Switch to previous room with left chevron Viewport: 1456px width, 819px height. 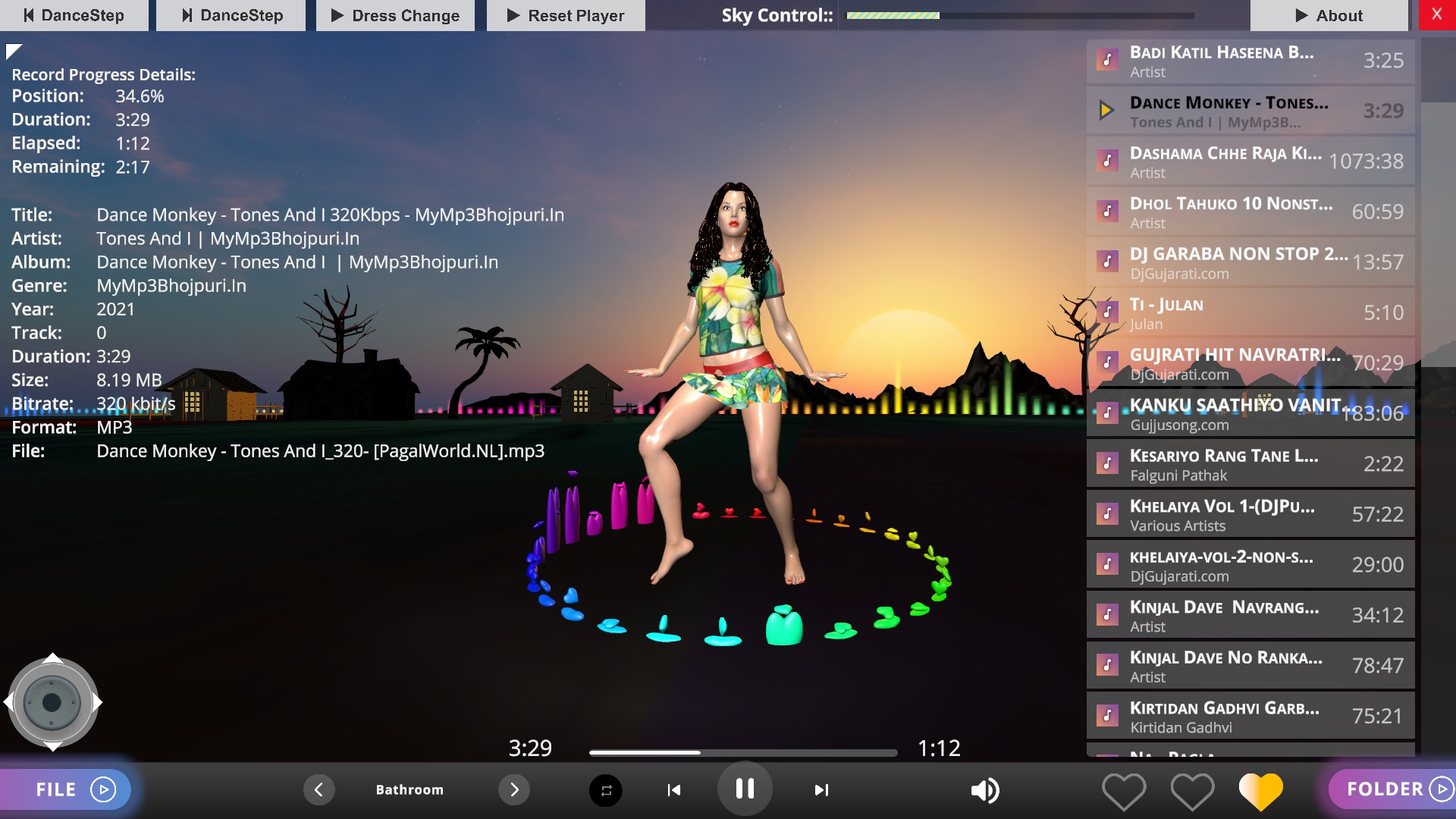[x=318, y=789]
